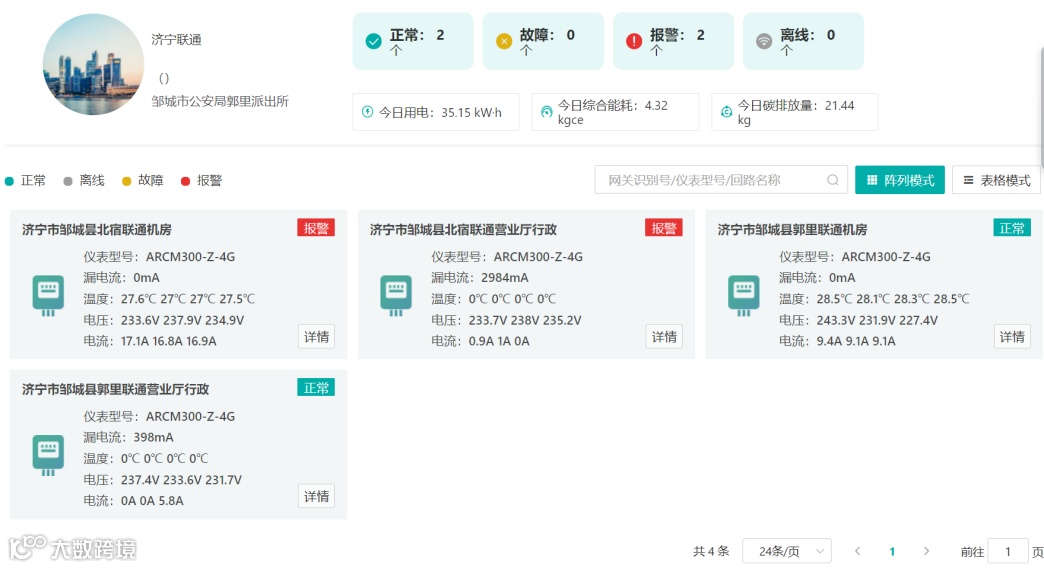
Task: Select page number 1
Action: tap(892, 551)
